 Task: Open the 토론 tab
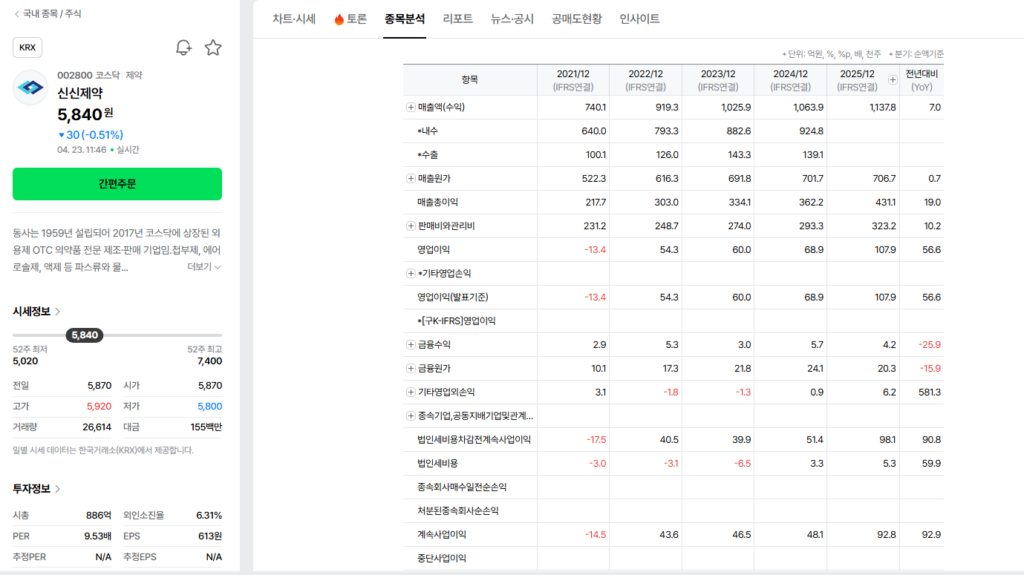351,19
